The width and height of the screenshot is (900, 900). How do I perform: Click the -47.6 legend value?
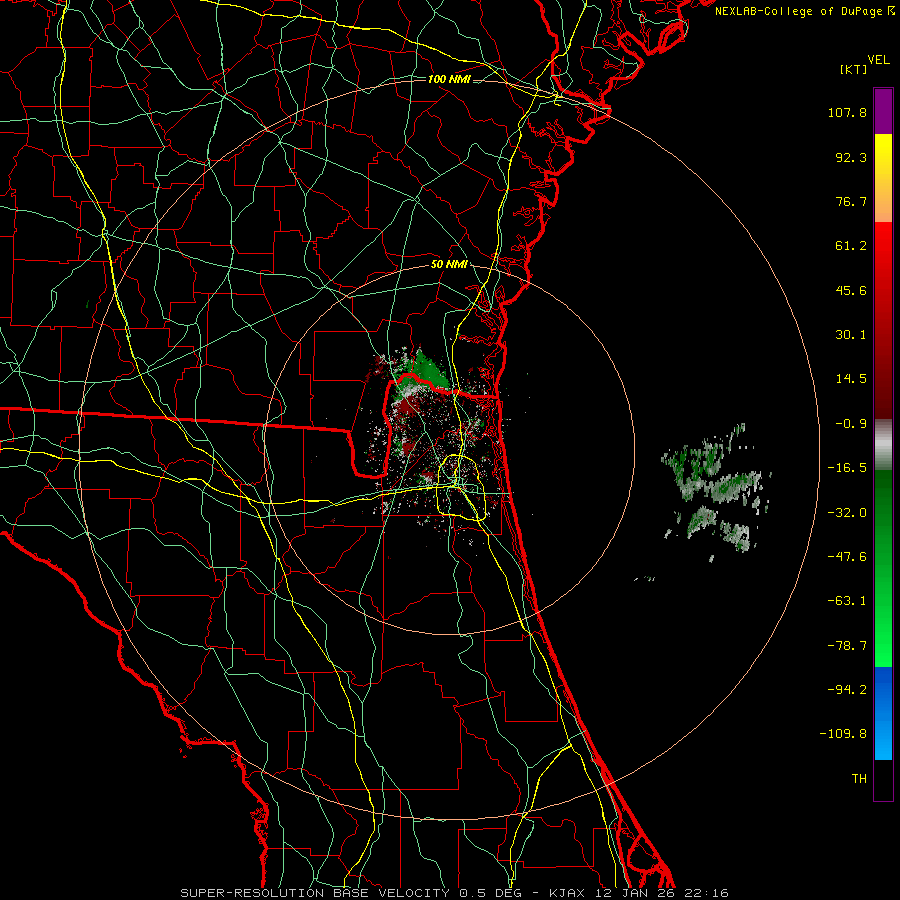point(847,557)
